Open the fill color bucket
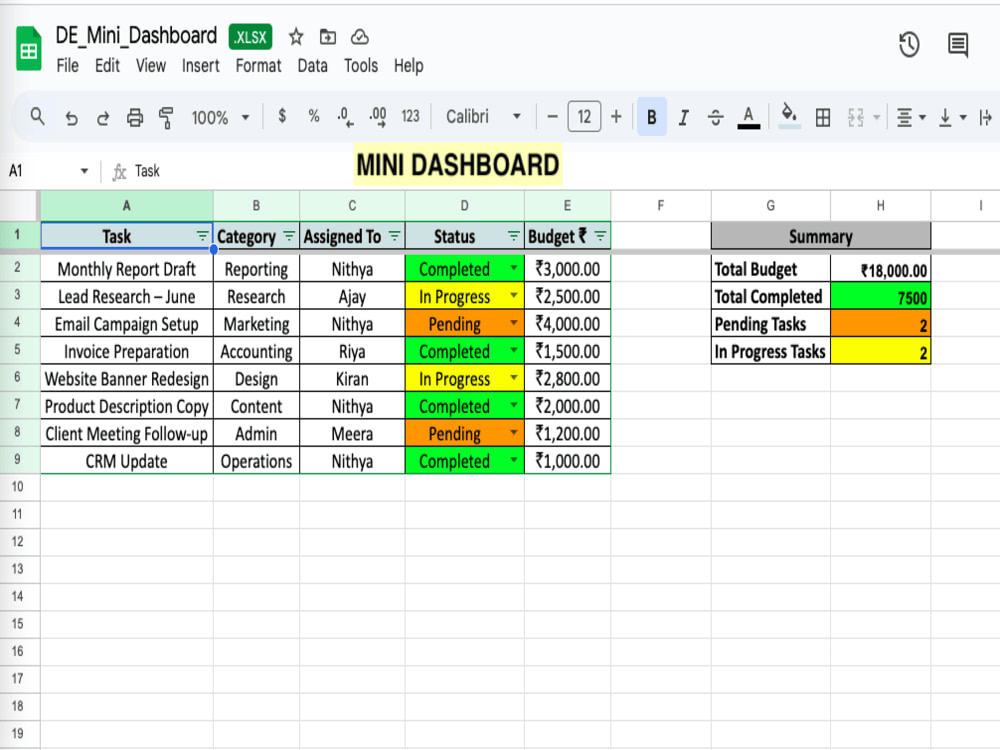The height and width of the screenshot is (750, 1000). tap(790, 116)
